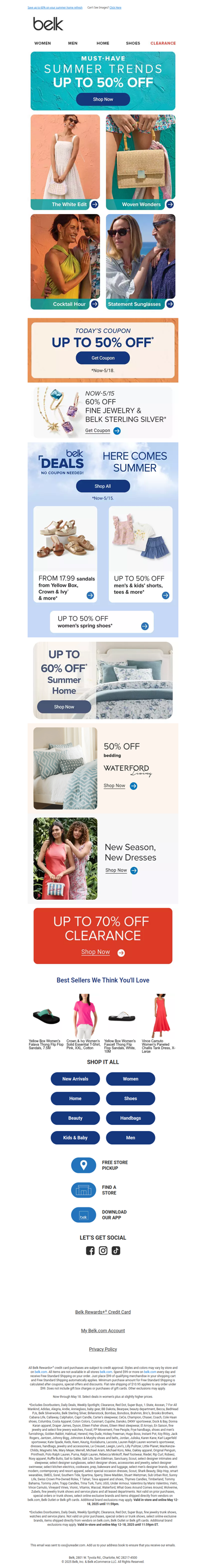Click the belk logo at top

[48, 24]
